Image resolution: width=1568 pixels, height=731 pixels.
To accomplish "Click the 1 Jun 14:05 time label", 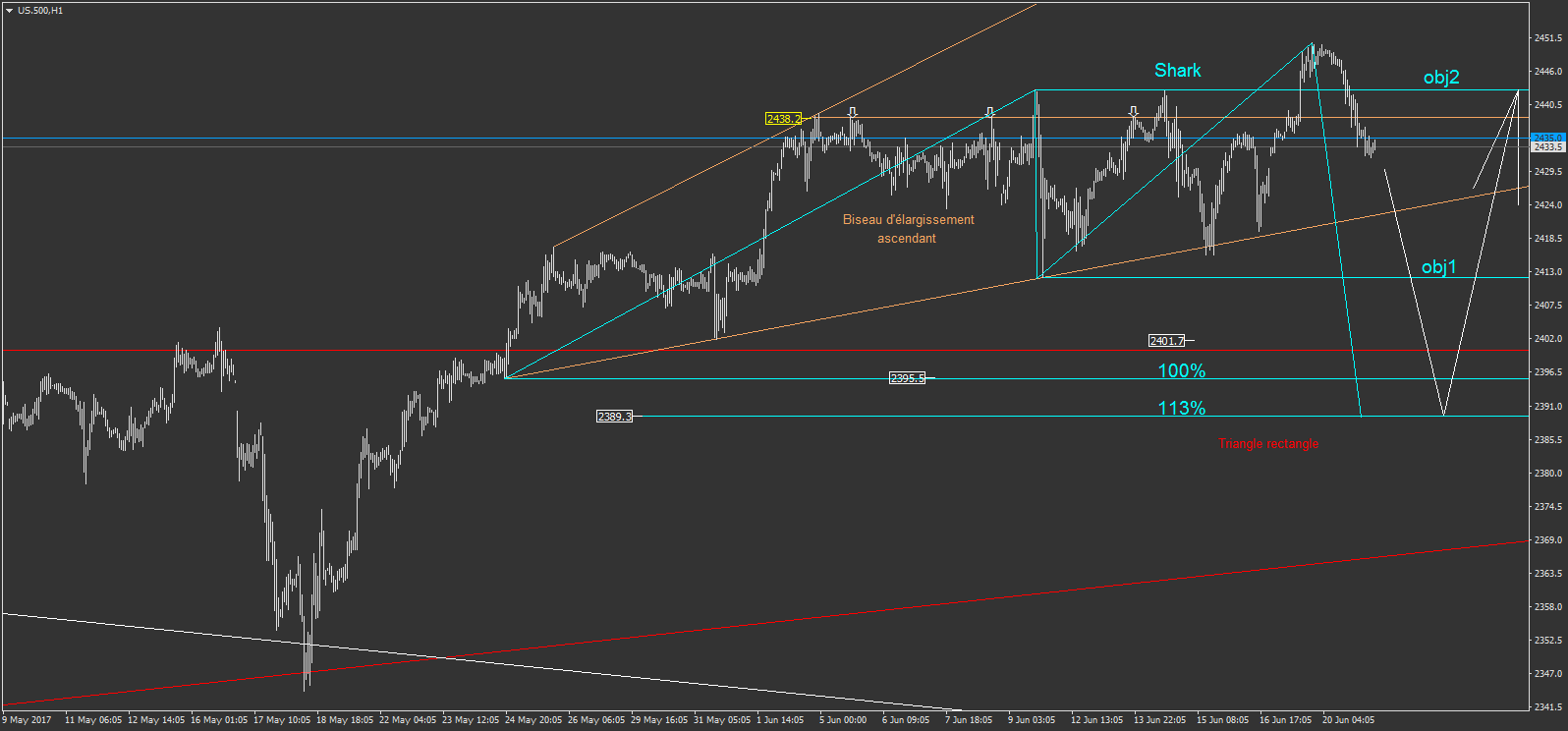I will [780, 720].
